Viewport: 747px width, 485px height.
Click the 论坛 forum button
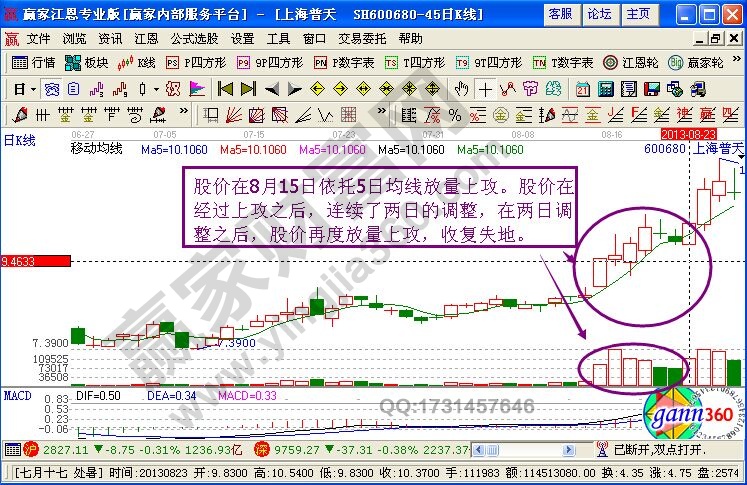pos(599,14)
